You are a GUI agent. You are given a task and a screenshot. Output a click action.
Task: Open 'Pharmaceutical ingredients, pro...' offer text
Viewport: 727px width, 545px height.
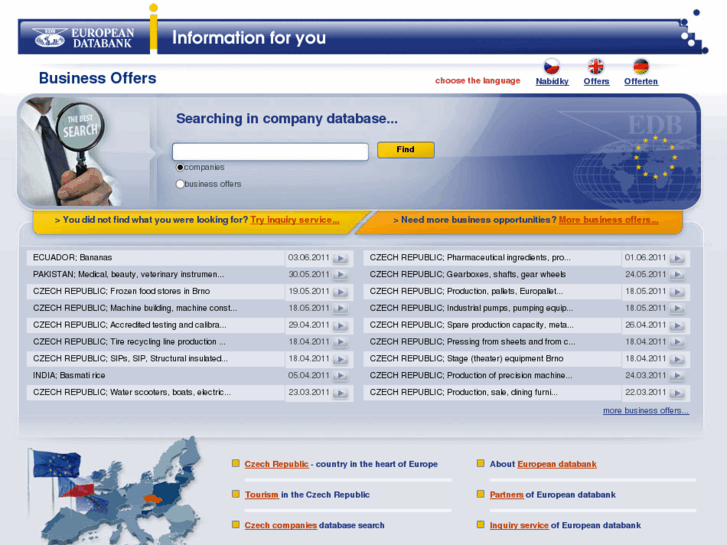click(470, 257)
